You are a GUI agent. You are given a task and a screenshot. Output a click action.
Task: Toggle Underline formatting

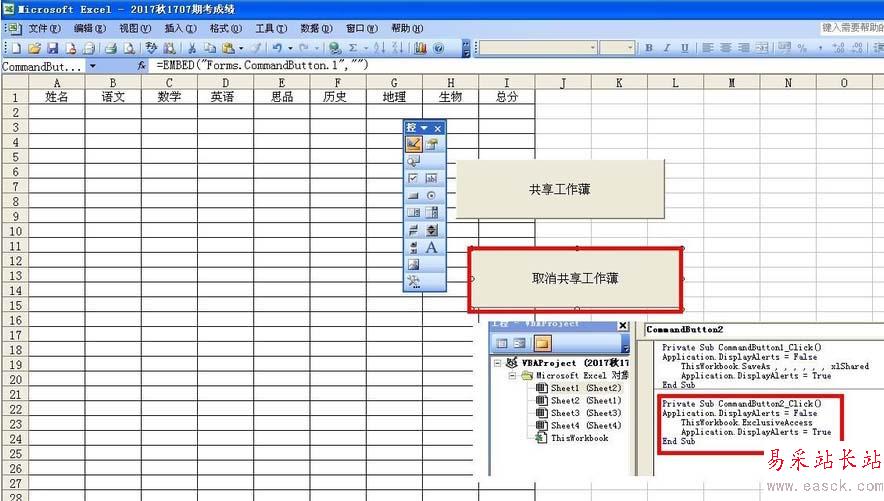pos(684,48)
